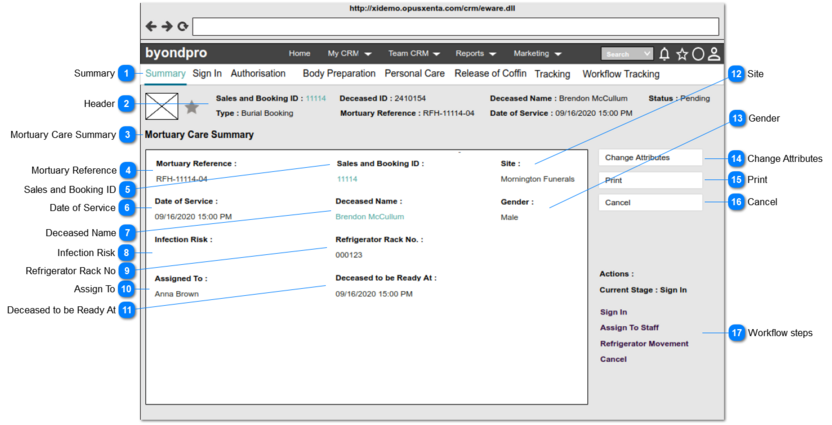This screenshot has width=832, height=425.
Task: Open the Body Preparation tab
Action: click(339, 74)
